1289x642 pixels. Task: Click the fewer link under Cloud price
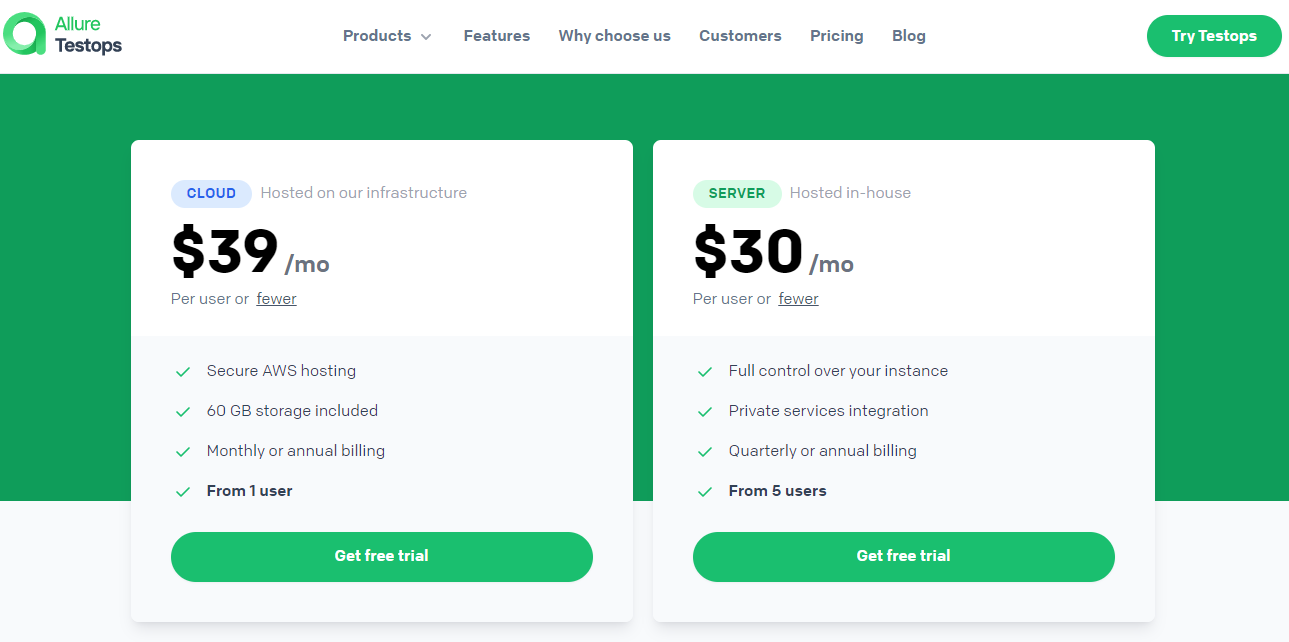277,299
